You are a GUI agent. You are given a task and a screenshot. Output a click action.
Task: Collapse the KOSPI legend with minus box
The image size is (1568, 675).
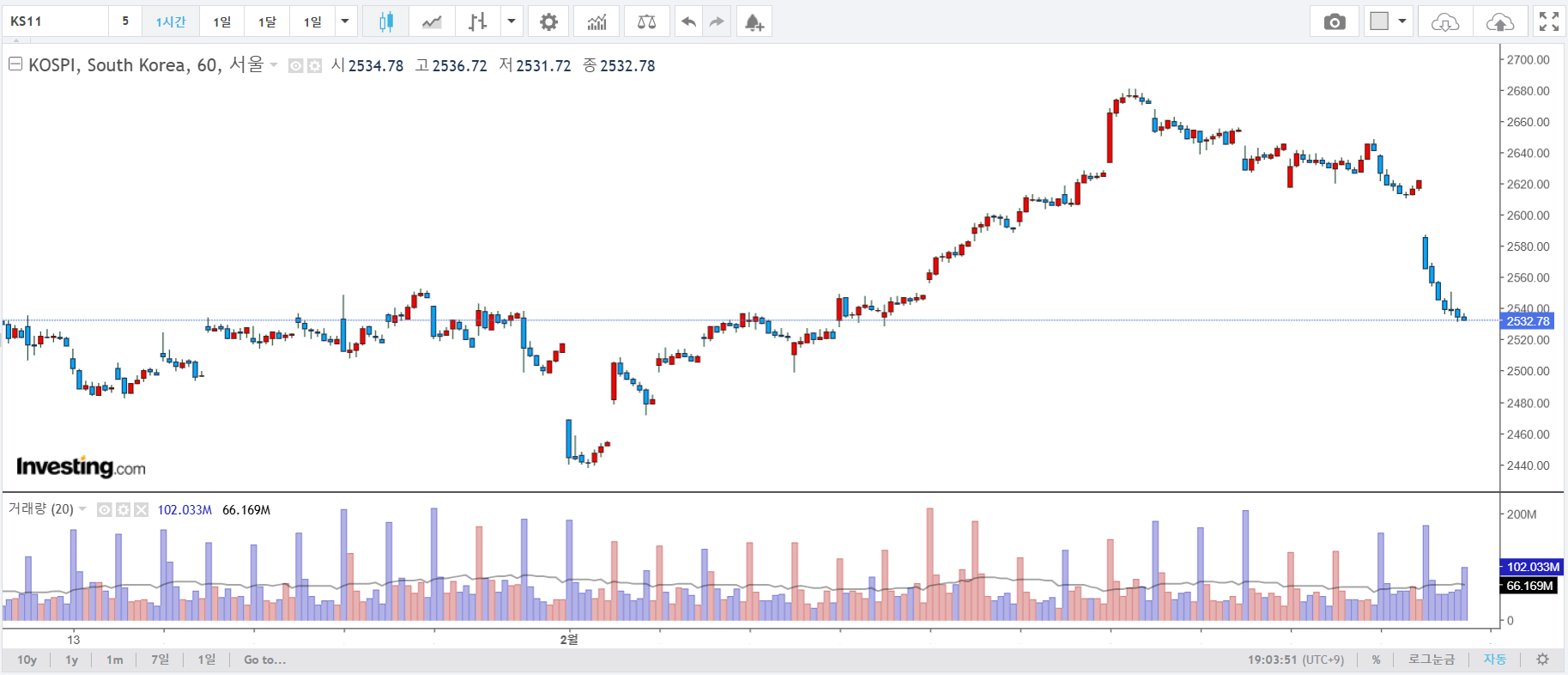tap(15, 64)
